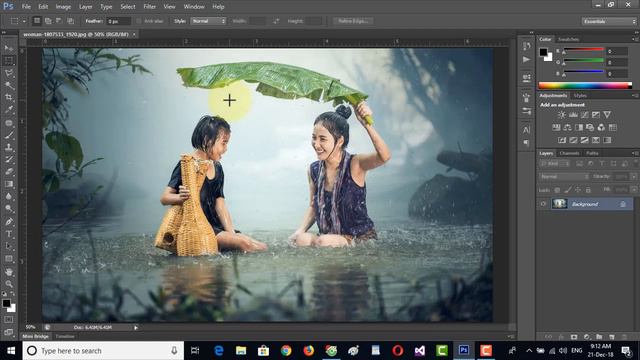Select the Clone Stamp tool
The height and width of the screenshot is (360, 640).
pos(9,147)
